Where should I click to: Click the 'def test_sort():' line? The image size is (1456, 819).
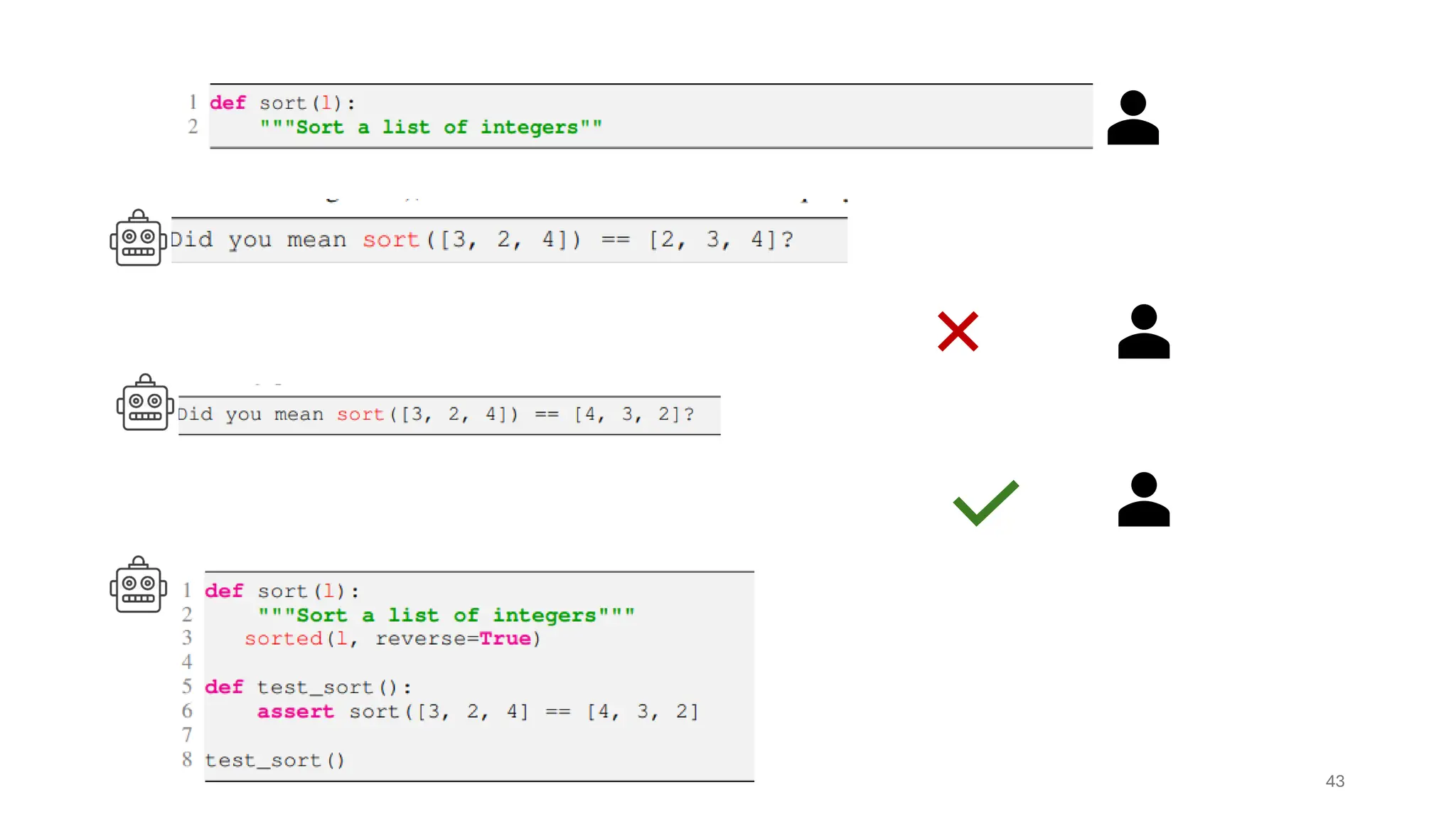pos(308,687)
